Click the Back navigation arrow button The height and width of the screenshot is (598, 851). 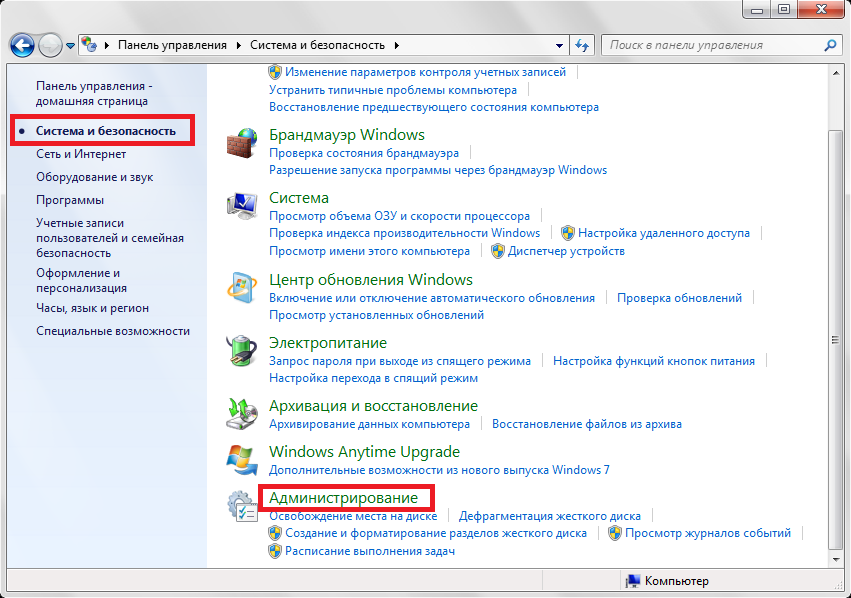pos(22,46)
